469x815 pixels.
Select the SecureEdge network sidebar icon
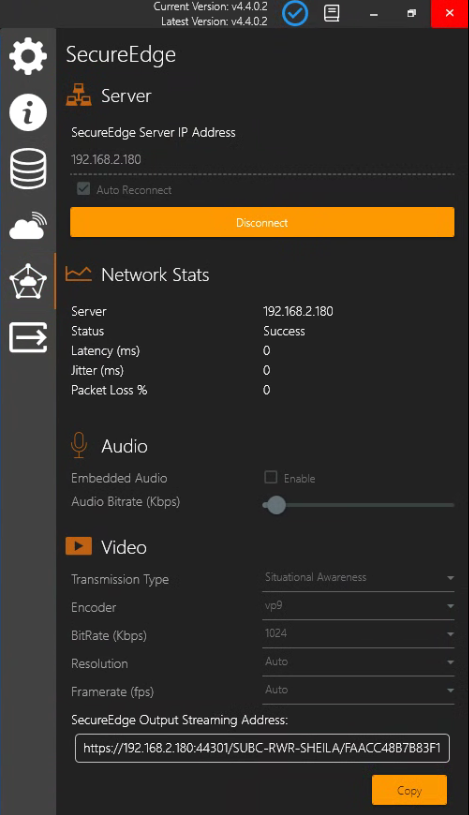tap(28, 281)
